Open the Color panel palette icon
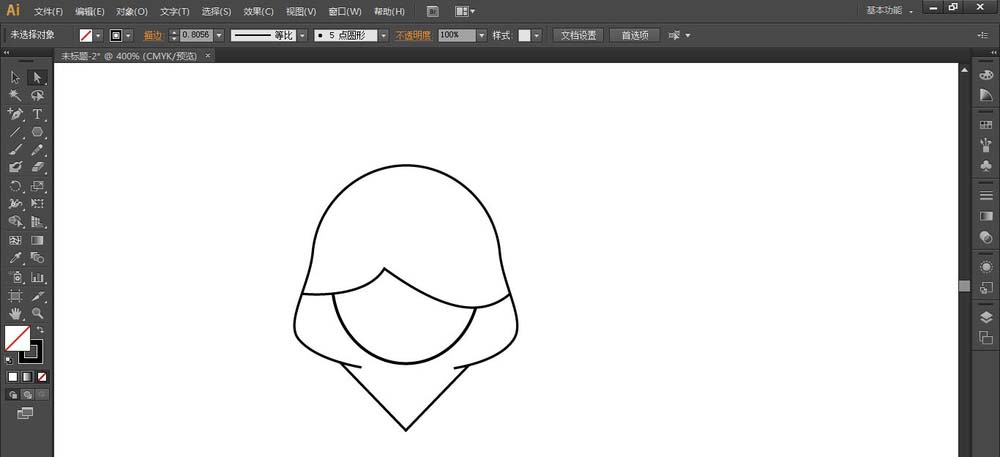This screenshot has height=457, width=1000. point(986,75)
